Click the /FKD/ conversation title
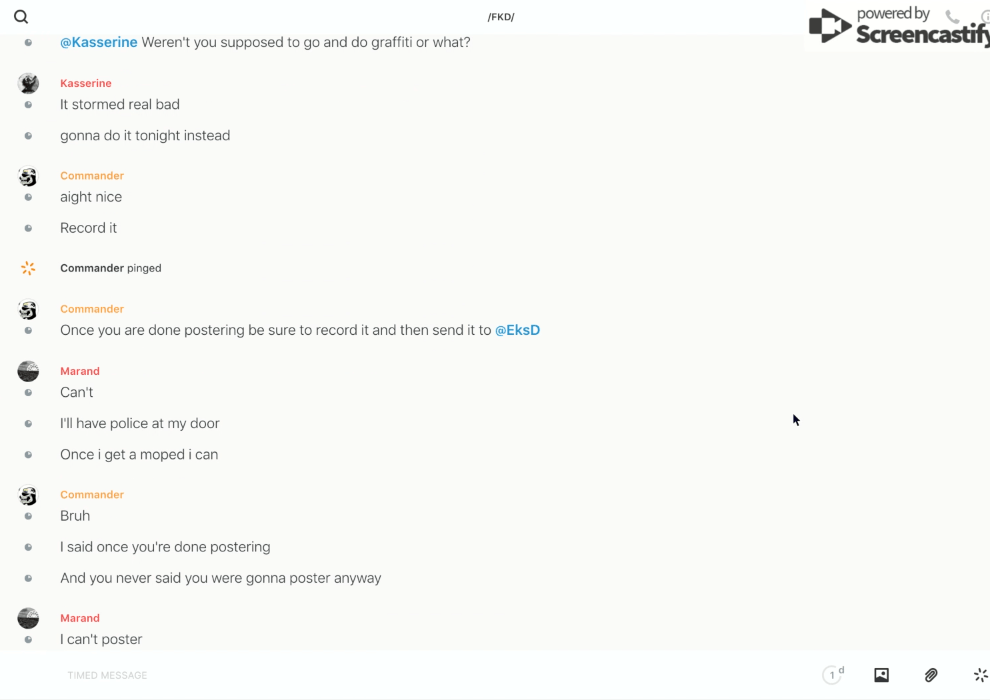The image size is (990, 700). point(501,17)
